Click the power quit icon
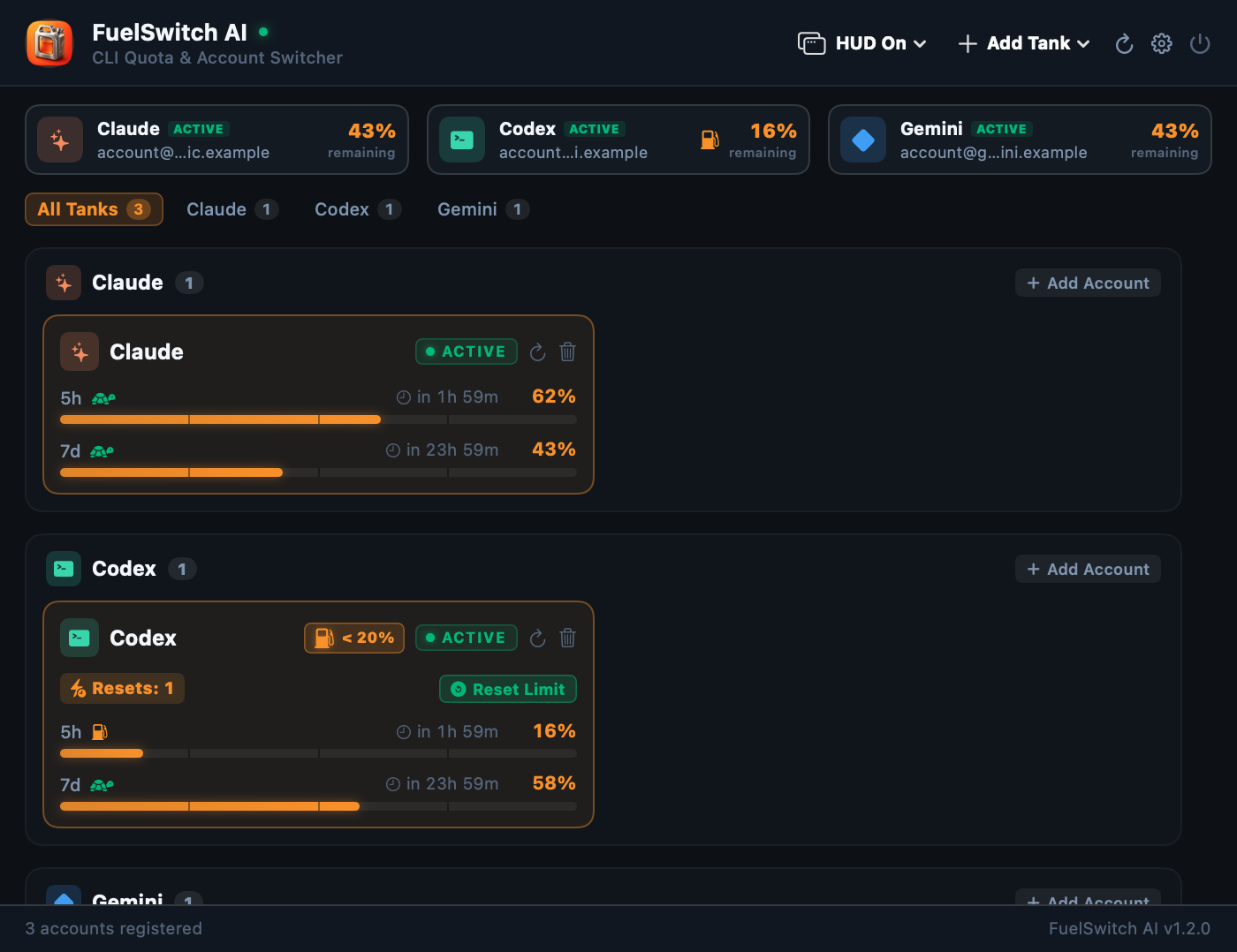This screenshot has height=952, width=1237. coord(1200,43)
